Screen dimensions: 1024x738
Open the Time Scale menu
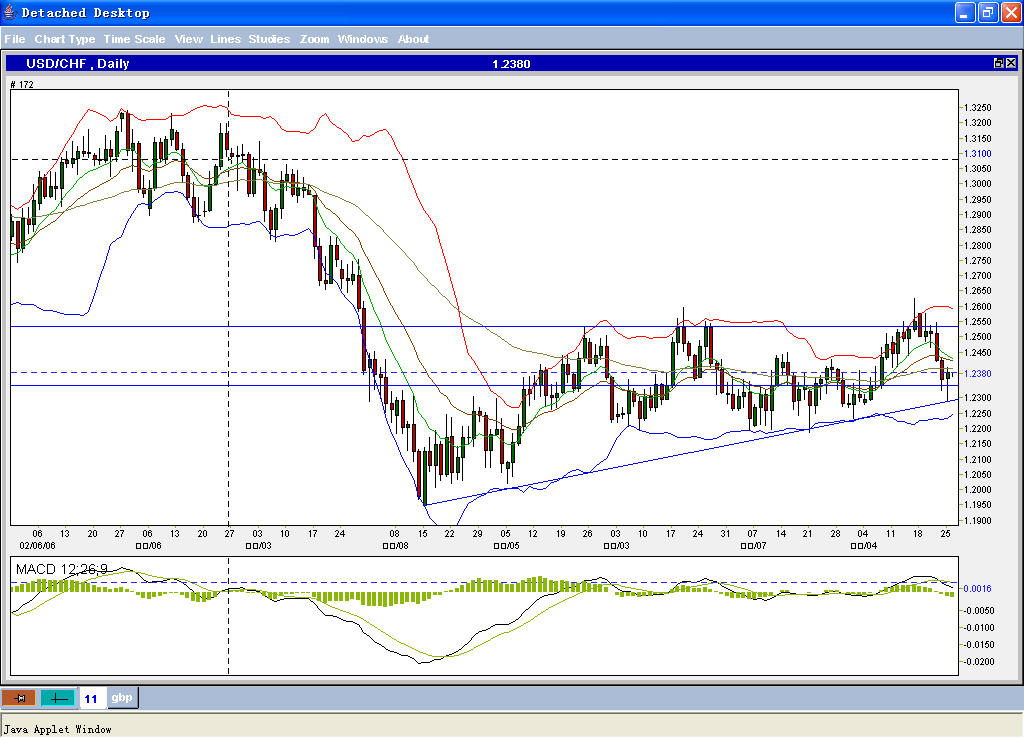pyautogui.click(x=134, y=39)
